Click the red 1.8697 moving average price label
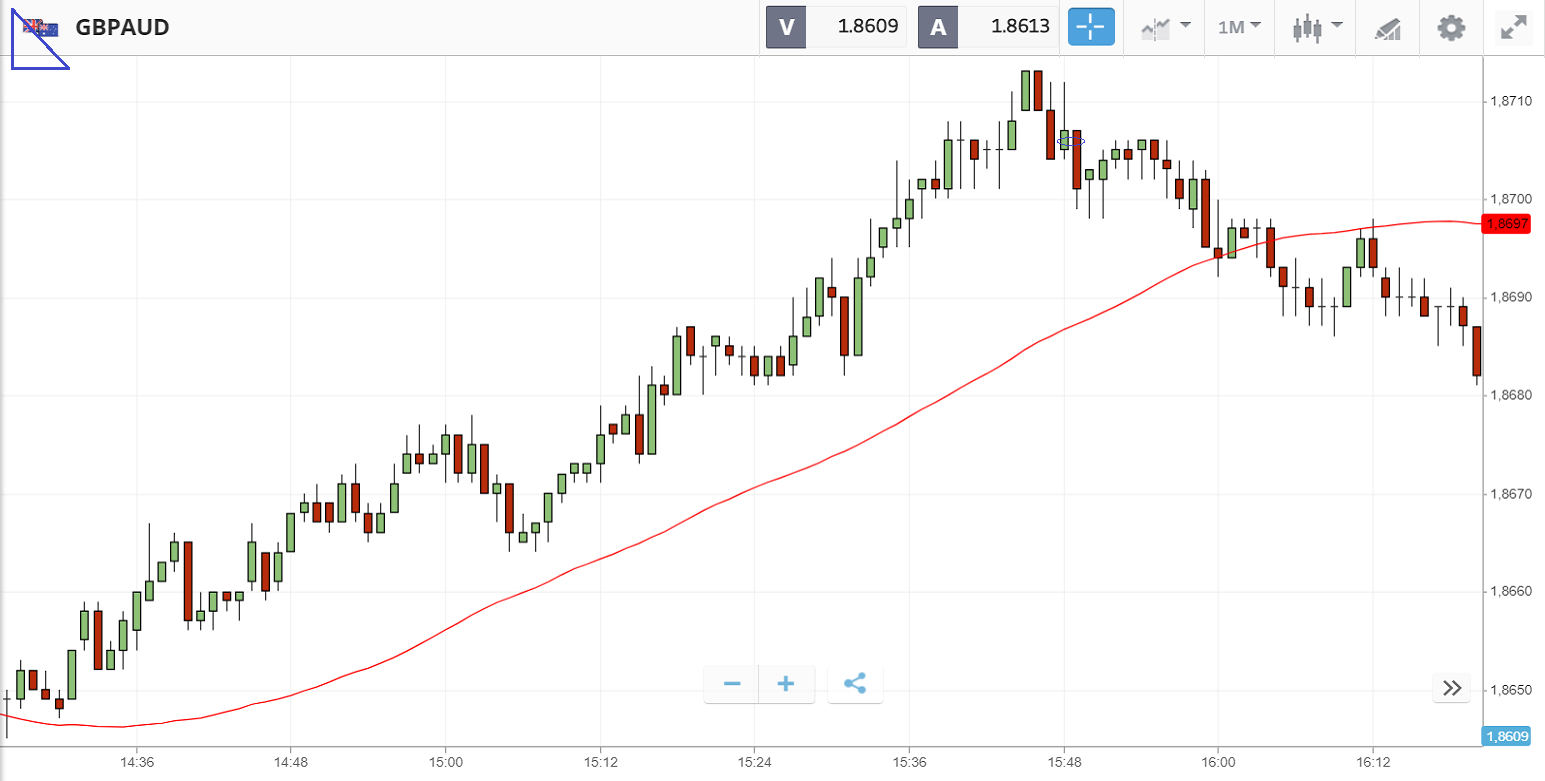The image size is (1545, 781). click(x=1507, y=224)
